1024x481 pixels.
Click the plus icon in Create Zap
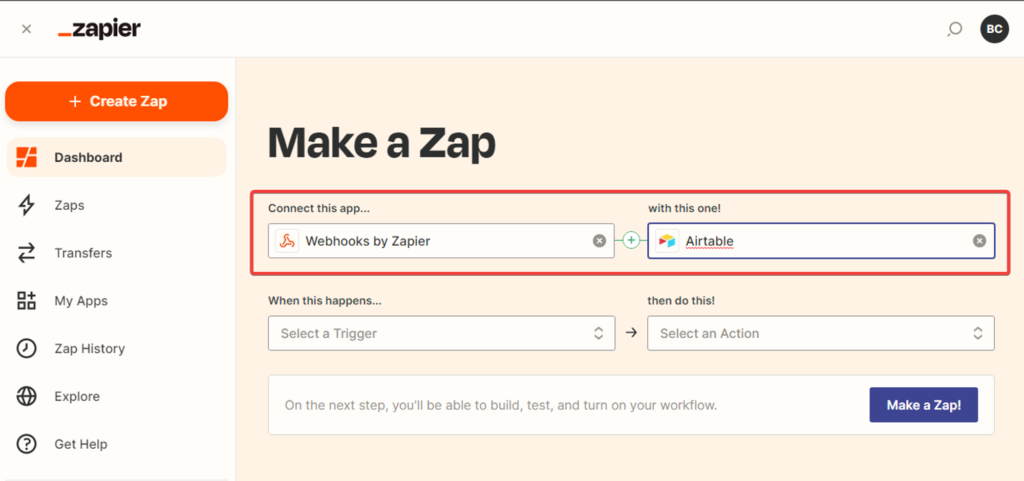tap(75, 101)
